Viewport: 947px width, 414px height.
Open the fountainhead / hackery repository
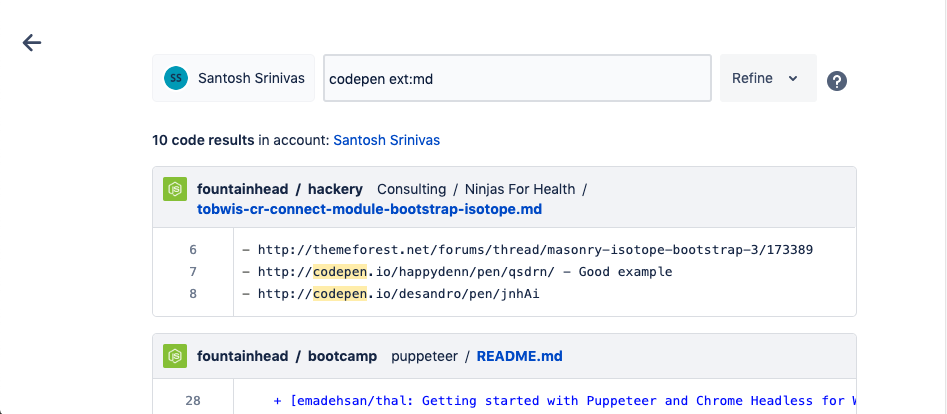coord(280,189)
